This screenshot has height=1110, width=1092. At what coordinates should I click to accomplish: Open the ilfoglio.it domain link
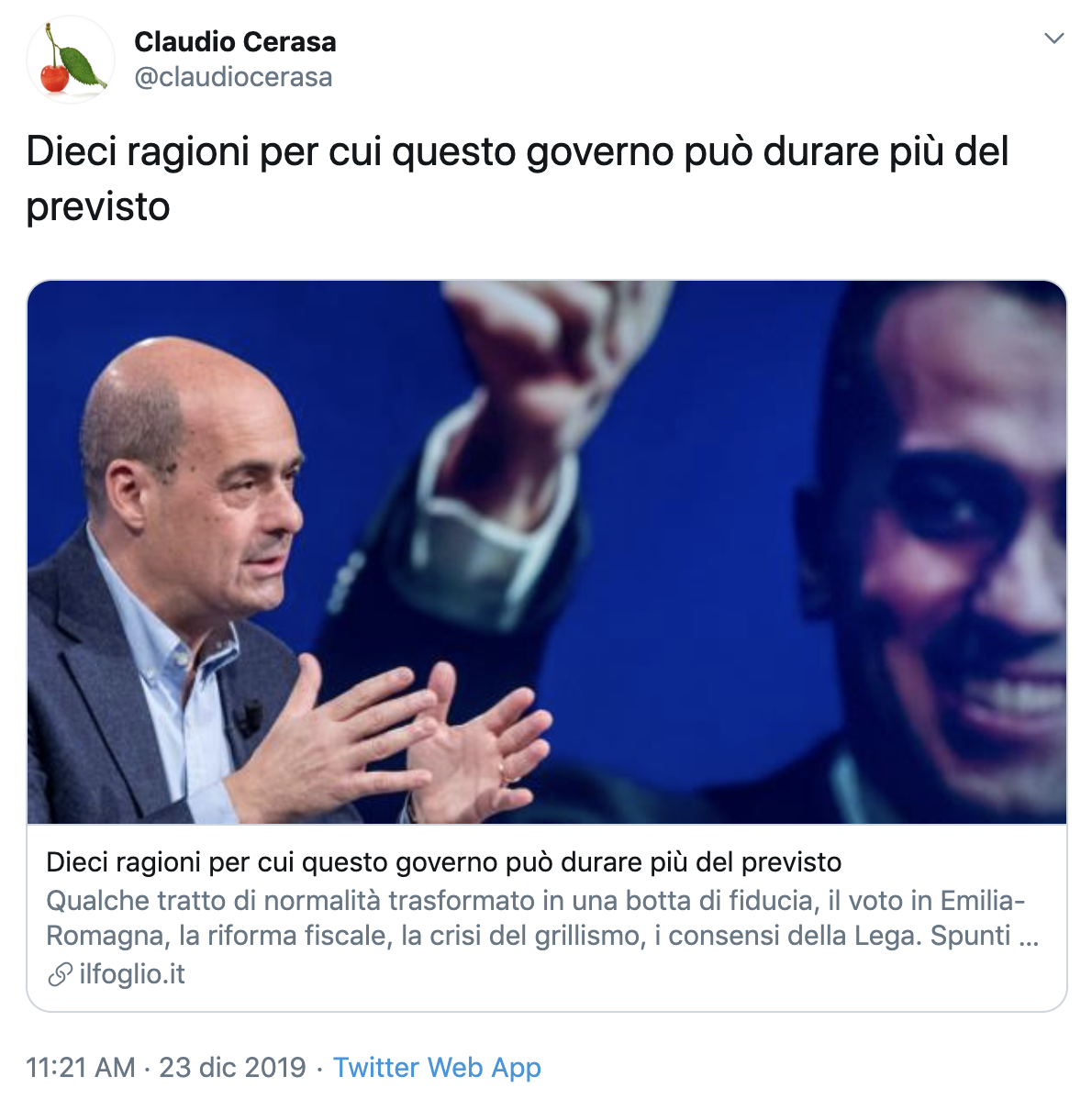point(132,974)
